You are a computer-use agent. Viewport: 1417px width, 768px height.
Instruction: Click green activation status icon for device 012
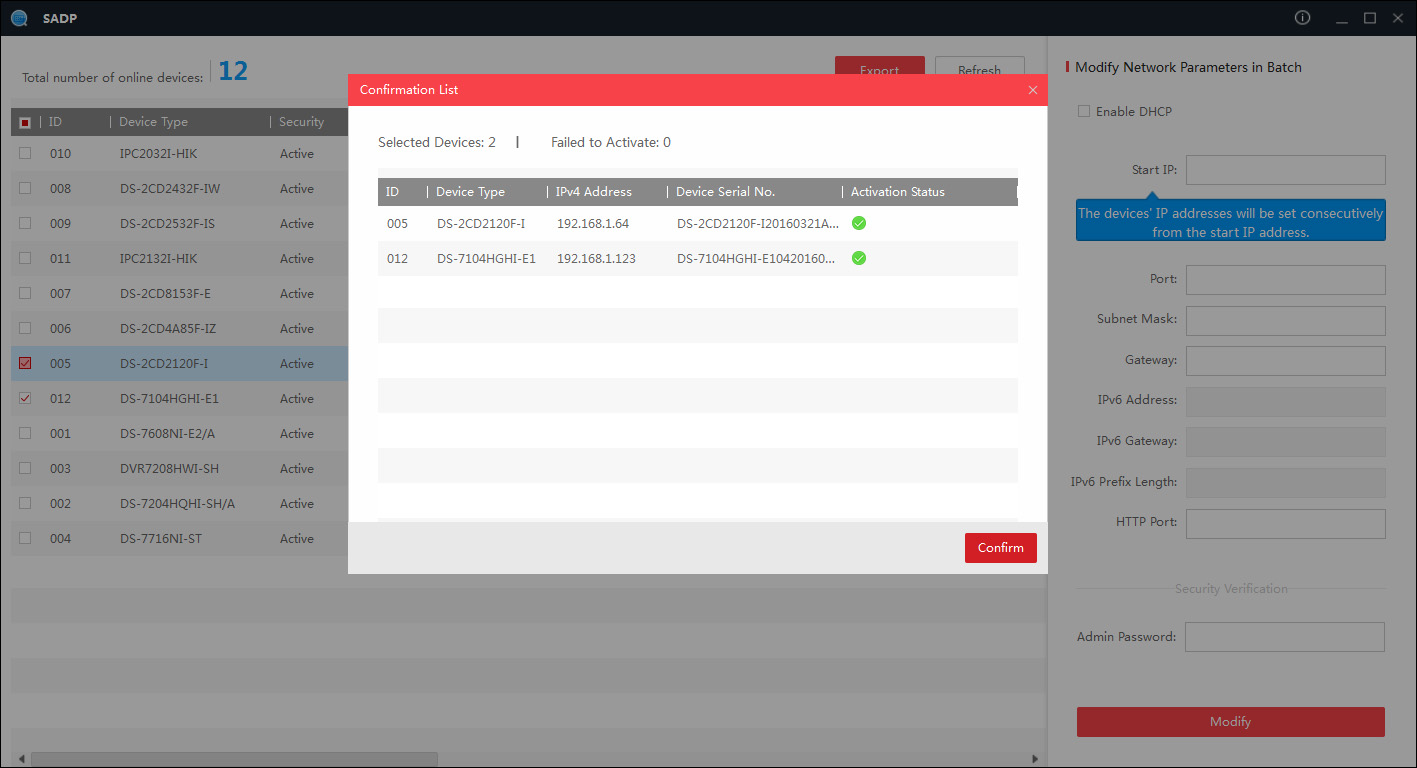tap(859, 258)
